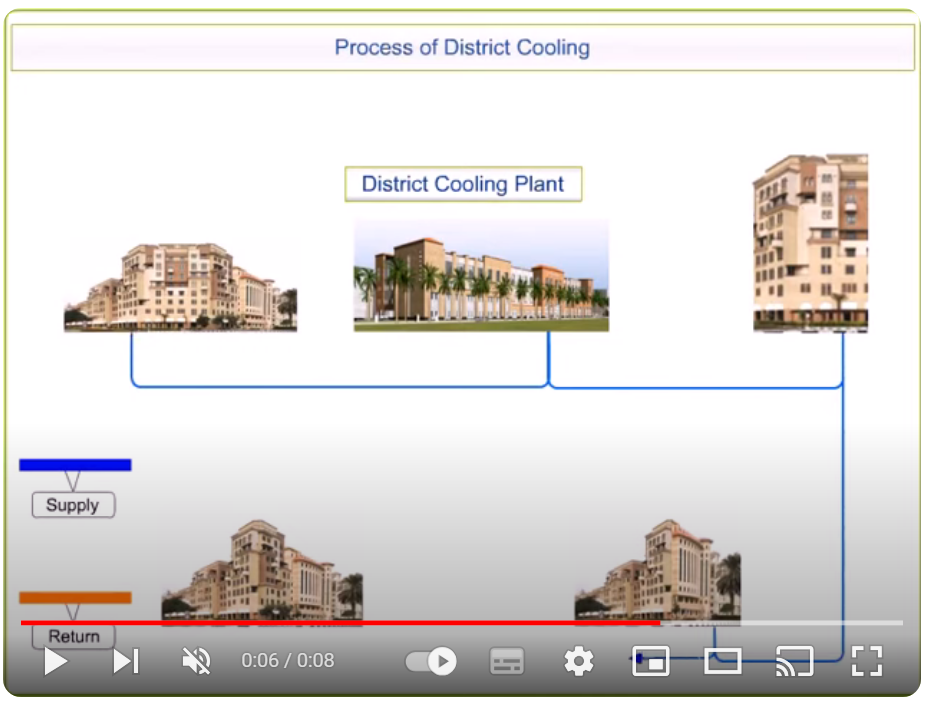Enter full screen mode
The height and width of the screenshot is (703, 937).
(x=866, y=662)
